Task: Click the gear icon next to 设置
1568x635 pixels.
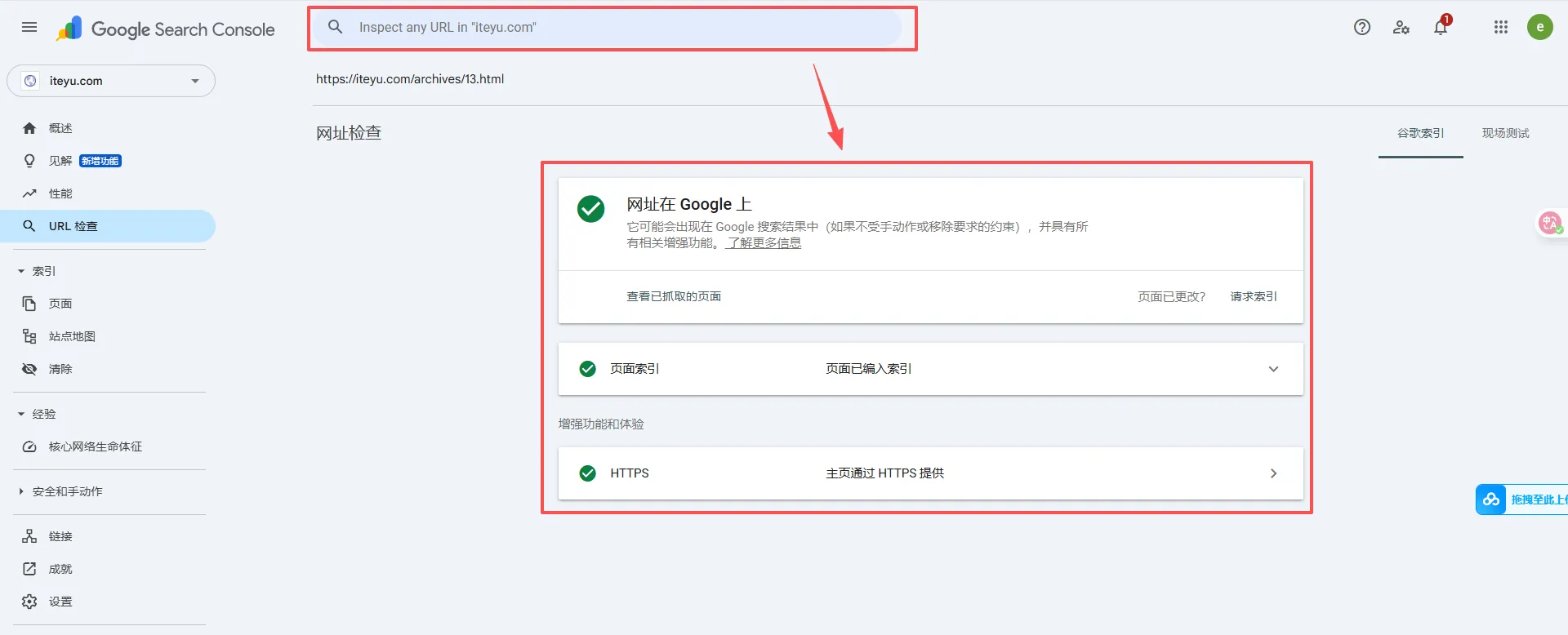Action: (x=29, y=602)
